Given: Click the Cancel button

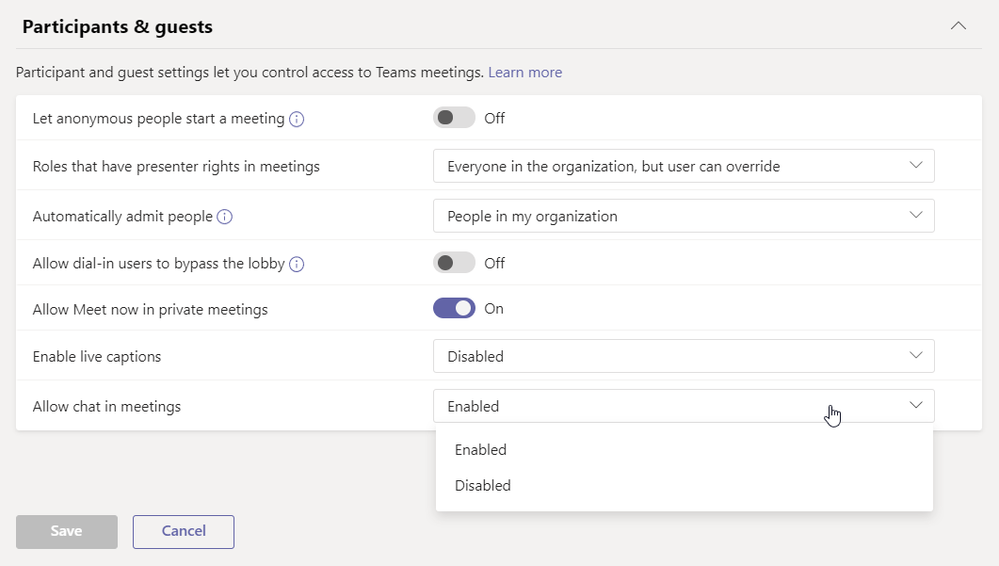Looking at the screenshot, I should click(x=184, y=531).
